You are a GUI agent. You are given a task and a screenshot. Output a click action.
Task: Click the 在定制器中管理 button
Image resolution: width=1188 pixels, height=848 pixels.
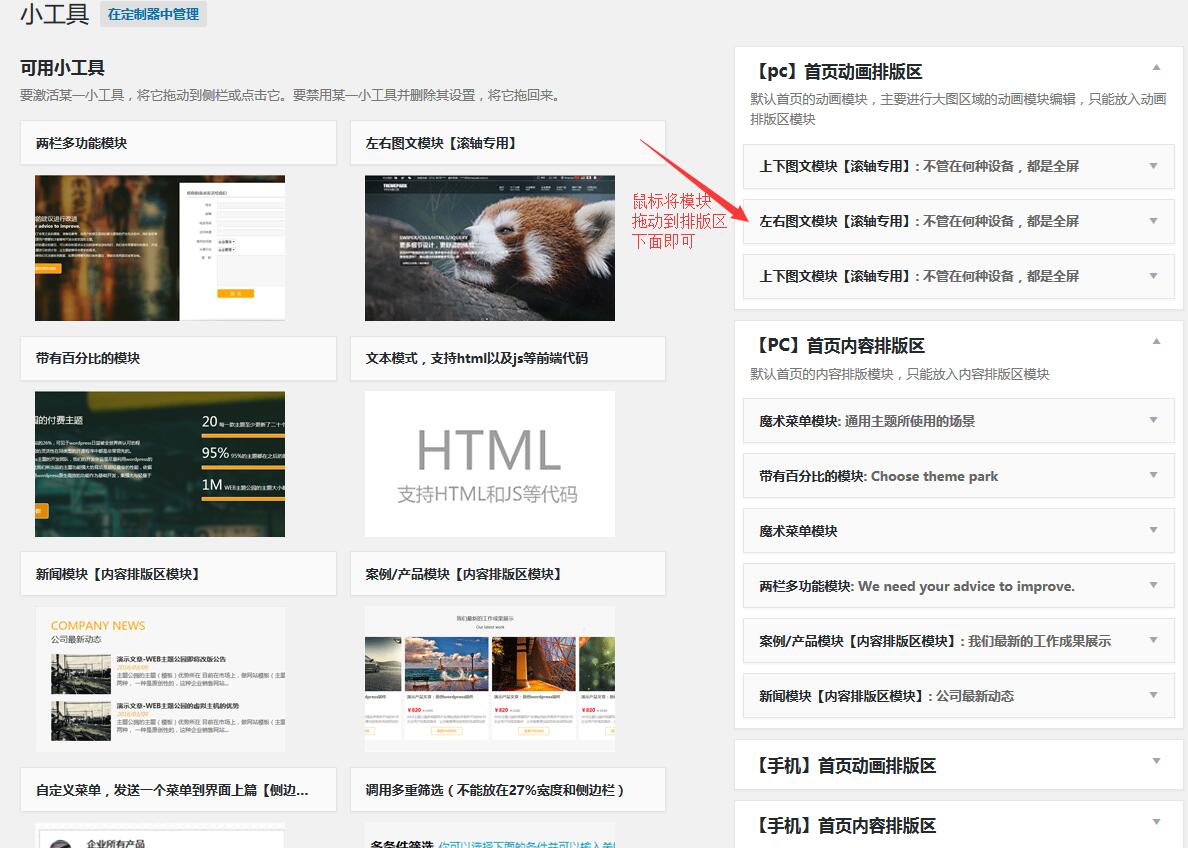(x=153, y=15)
